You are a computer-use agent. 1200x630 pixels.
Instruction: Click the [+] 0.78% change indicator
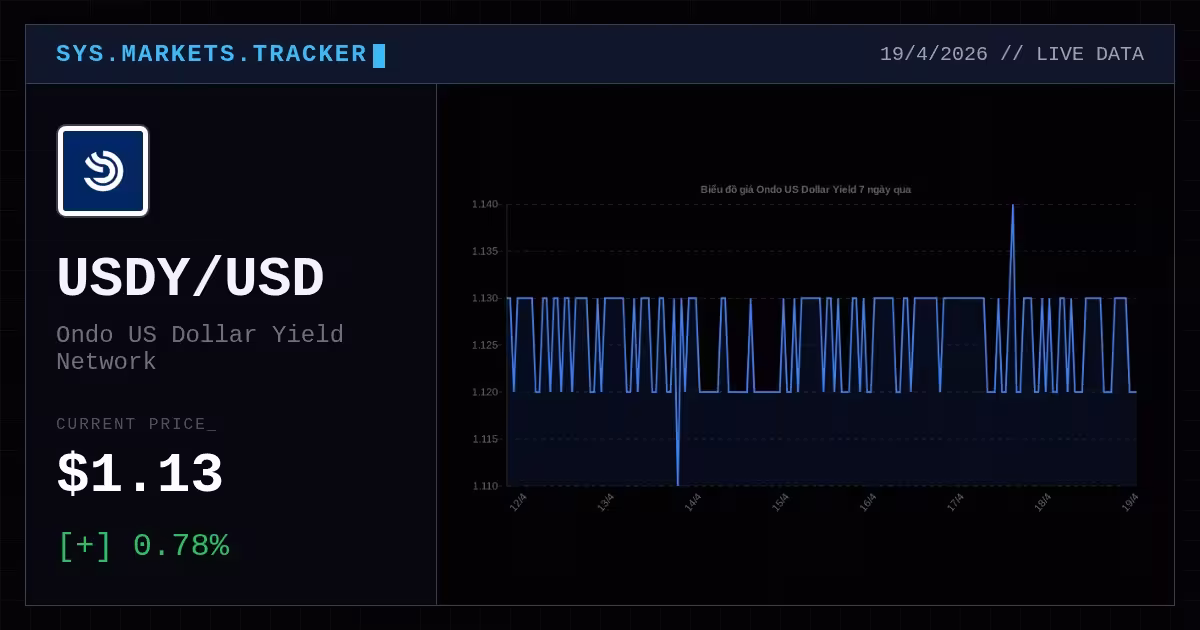click(144, 546)
